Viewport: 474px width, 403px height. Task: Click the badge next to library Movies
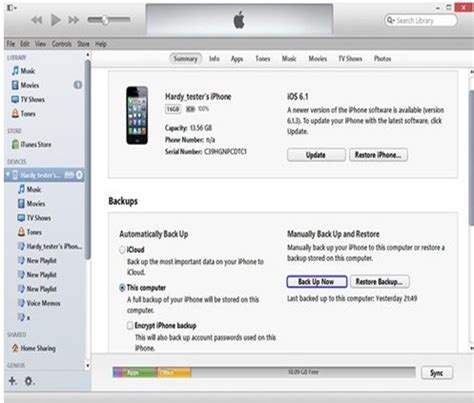coord(78,85)
